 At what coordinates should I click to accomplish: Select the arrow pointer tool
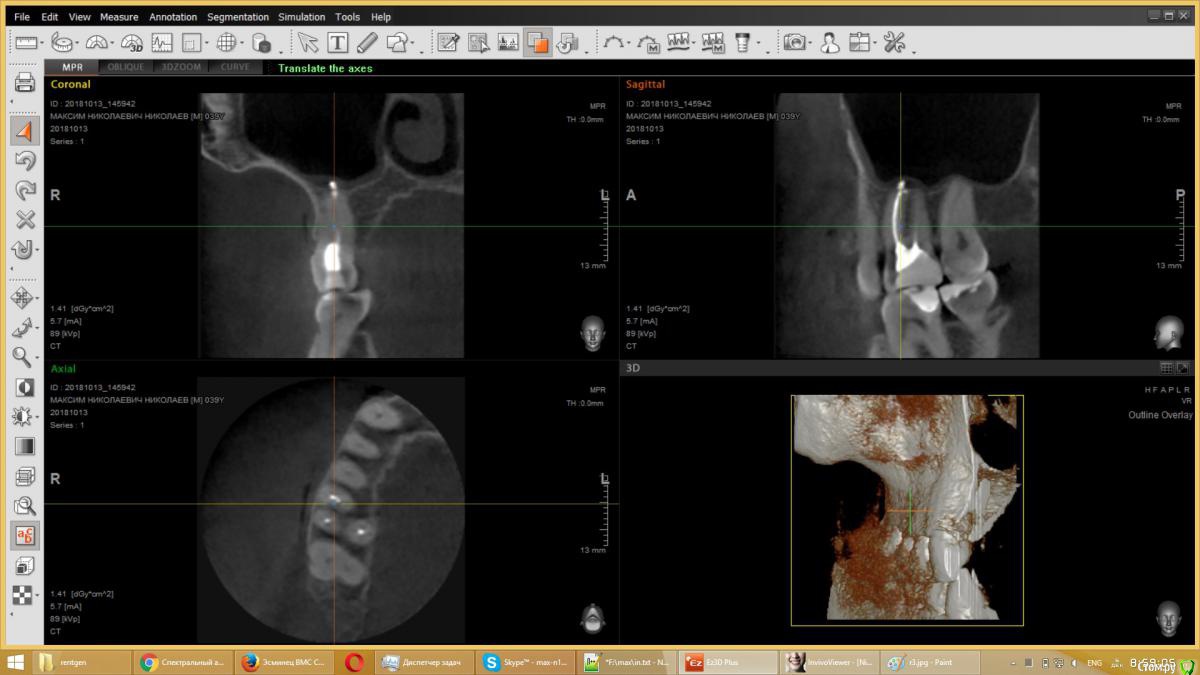coord(308,43)
